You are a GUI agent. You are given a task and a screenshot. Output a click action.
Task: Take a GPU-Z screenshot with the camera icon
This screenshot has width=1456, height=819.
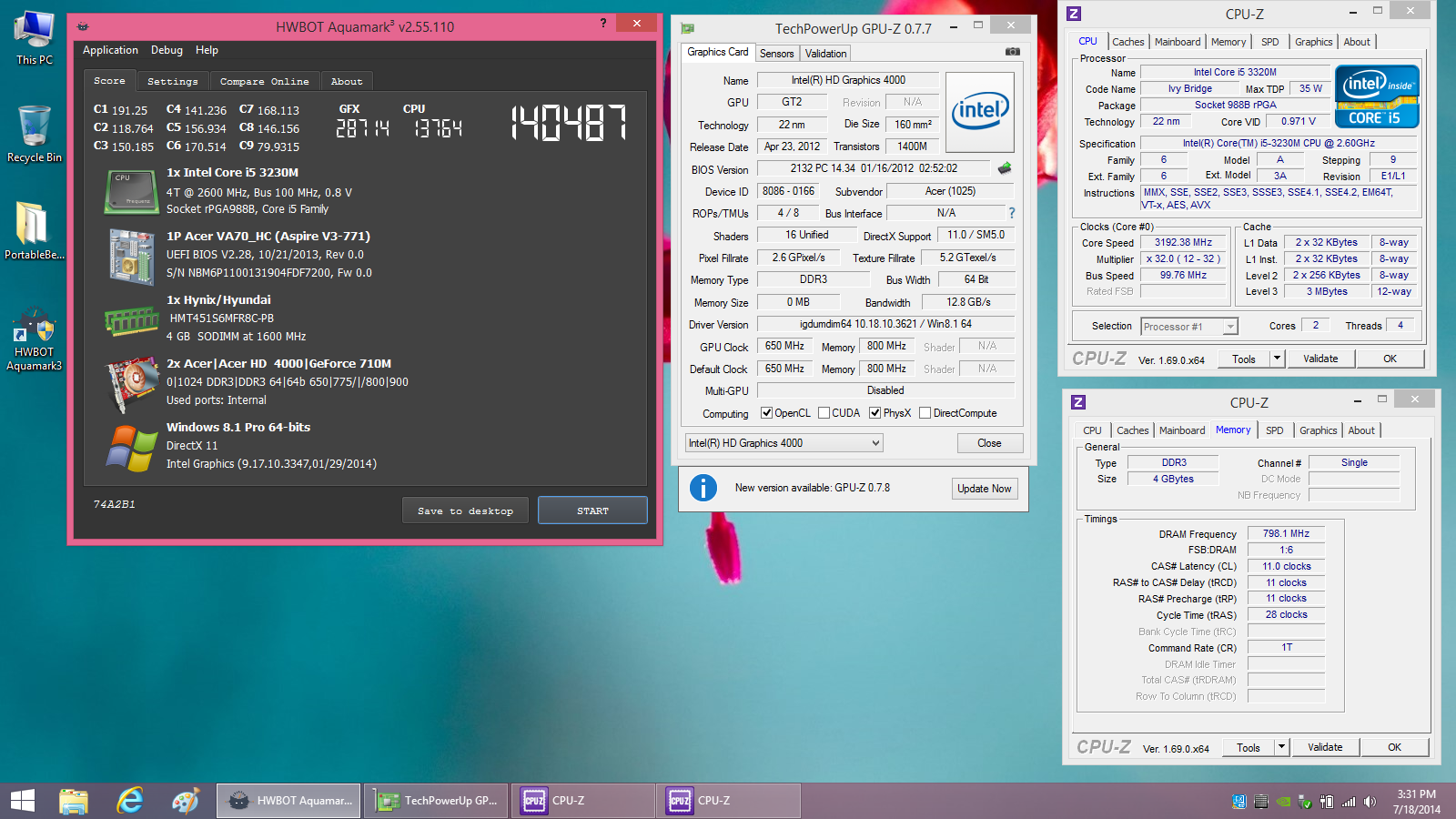(x=1012, y=52)
